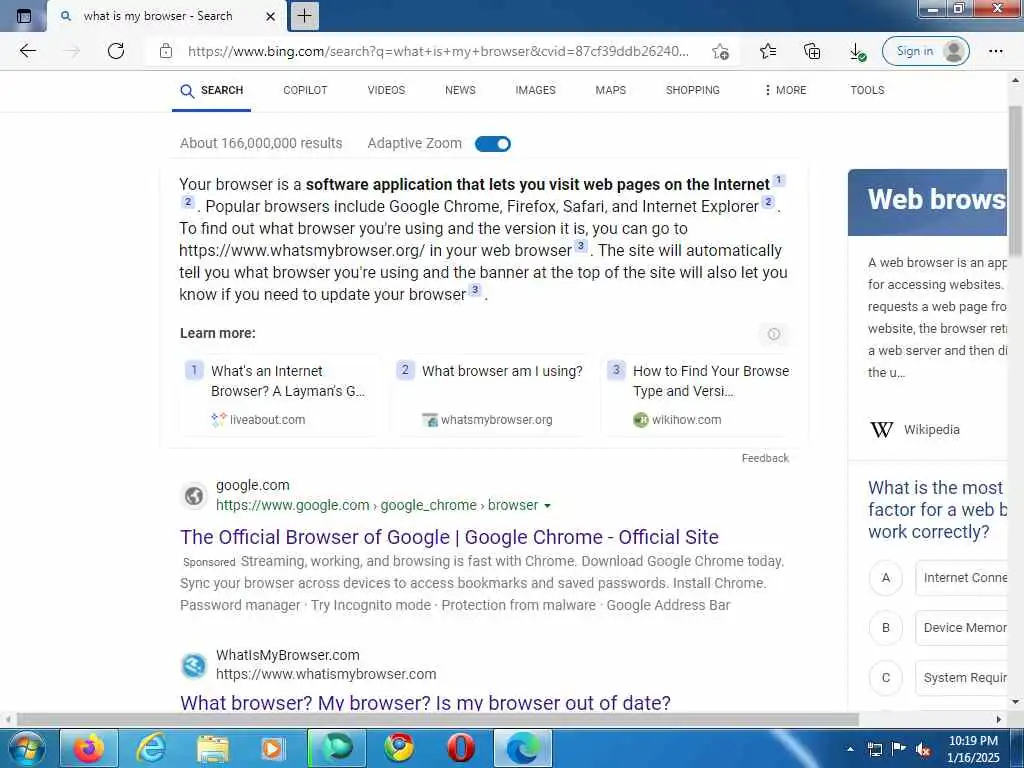Open the TOOLS menu
Image resolution: width=1024 pixels, height=768 pixels.
coord(867,90)
